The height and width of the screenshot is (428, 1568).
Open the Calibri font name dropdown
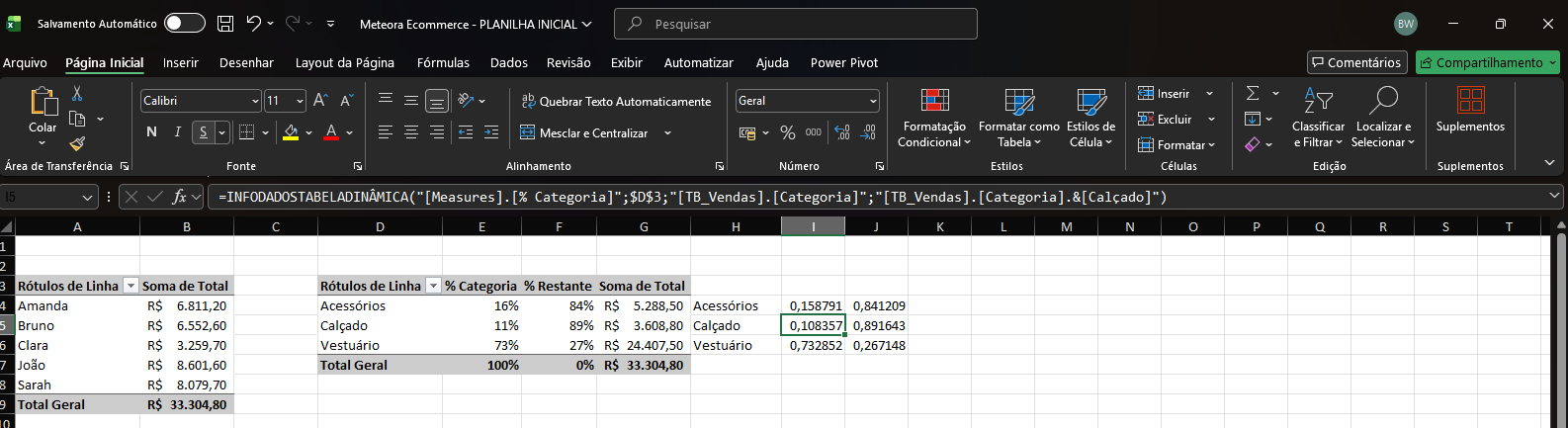click(255, 101)
